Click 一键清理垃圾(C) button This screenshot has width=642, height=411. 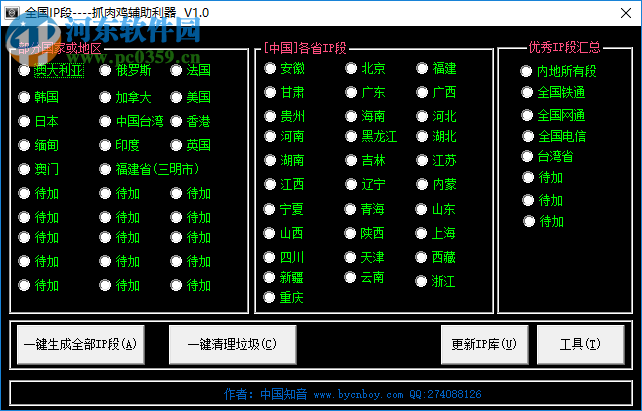click(233, 345)
